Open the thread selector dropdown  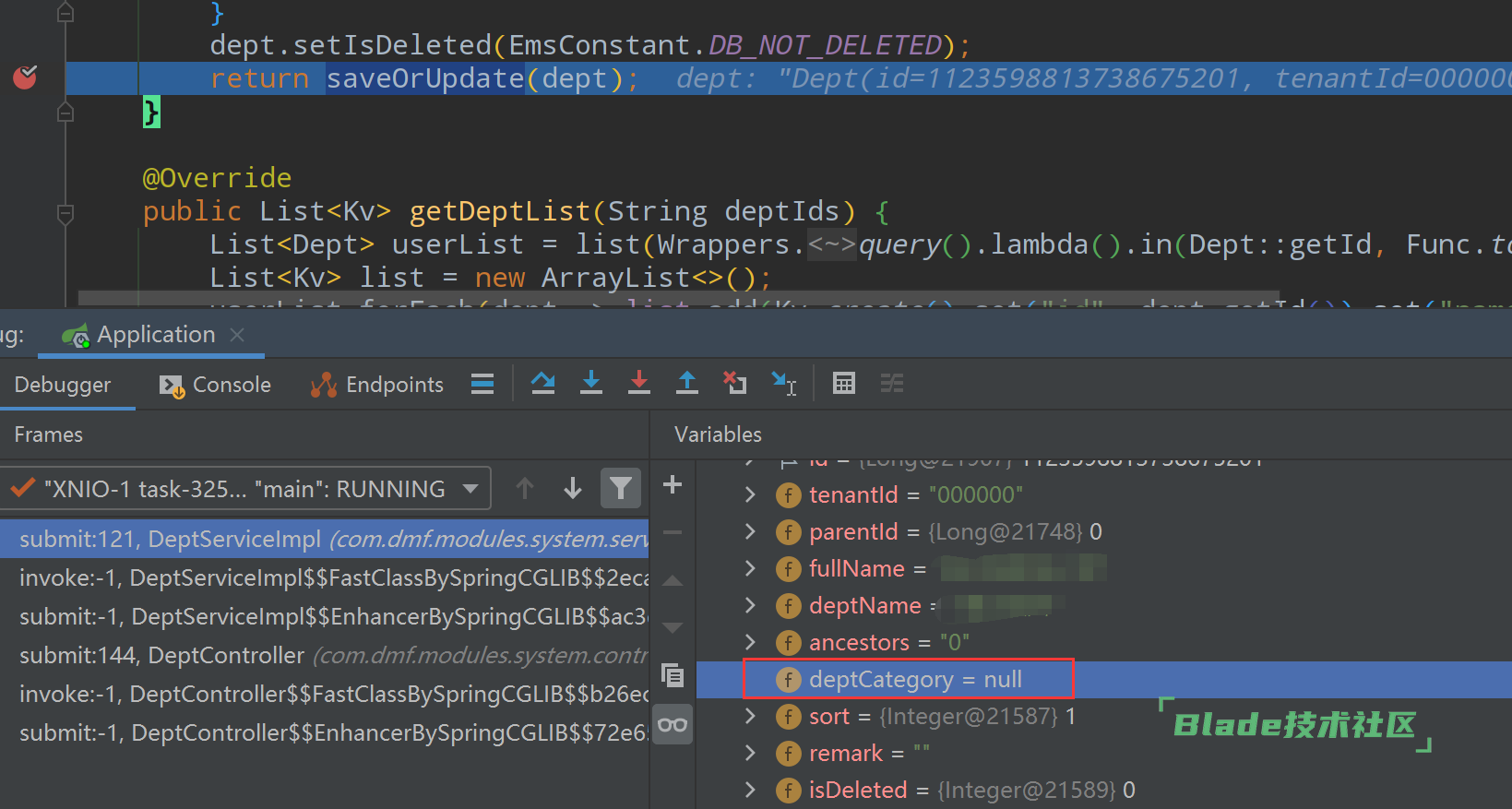pyautogui.click(x=246, y=489)
